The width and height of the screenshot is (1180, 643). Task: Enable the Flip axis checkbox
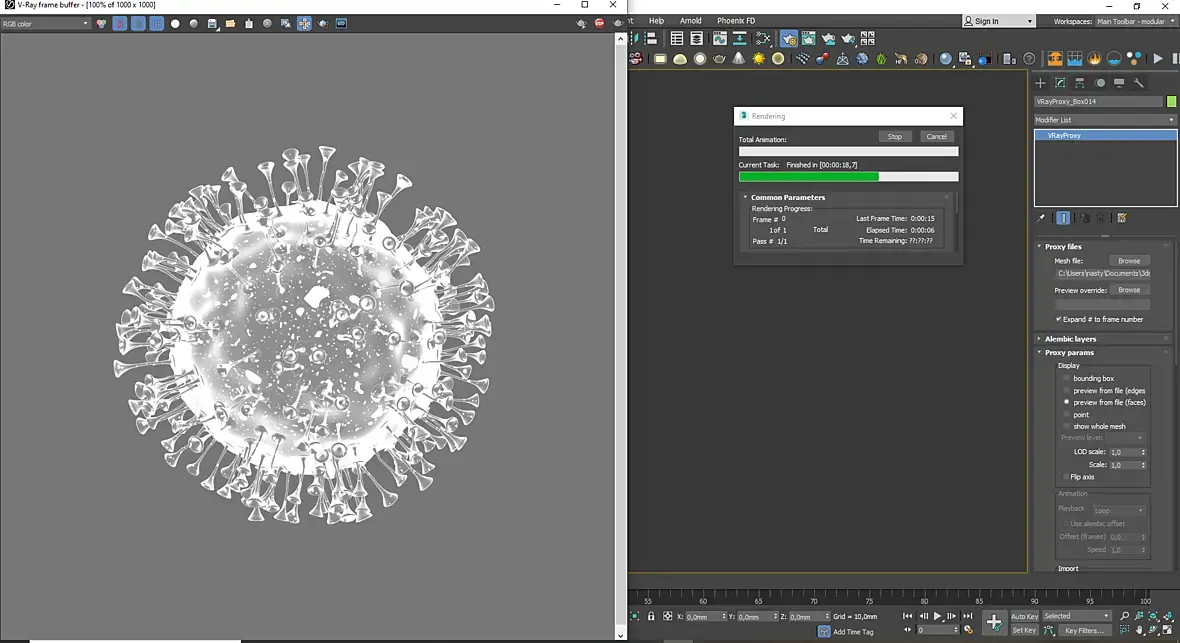point(1066,477)
